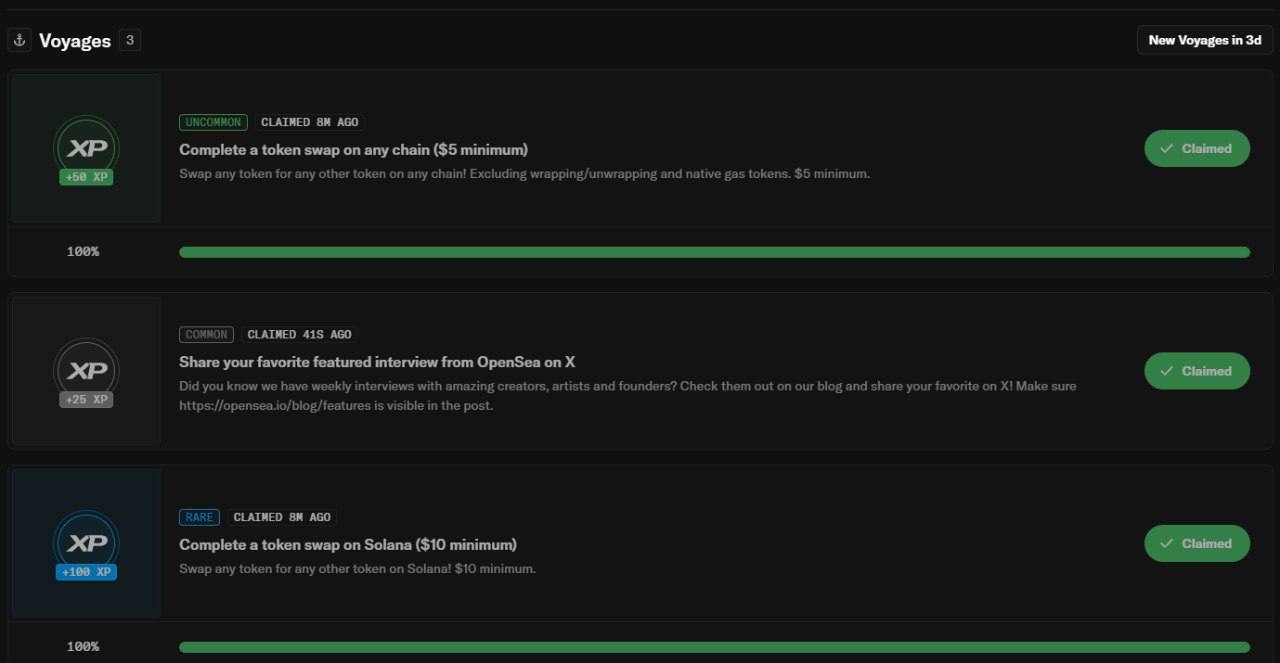
Task: Click the Voyages section heading
Action: tap(75, 40)
